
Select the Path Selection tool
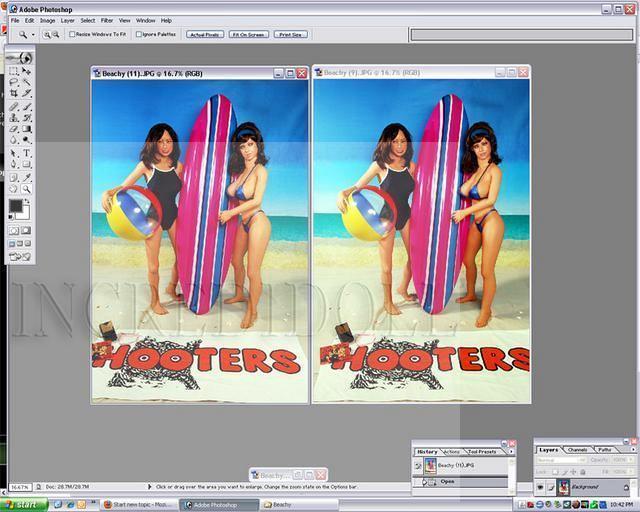point(13,154)
